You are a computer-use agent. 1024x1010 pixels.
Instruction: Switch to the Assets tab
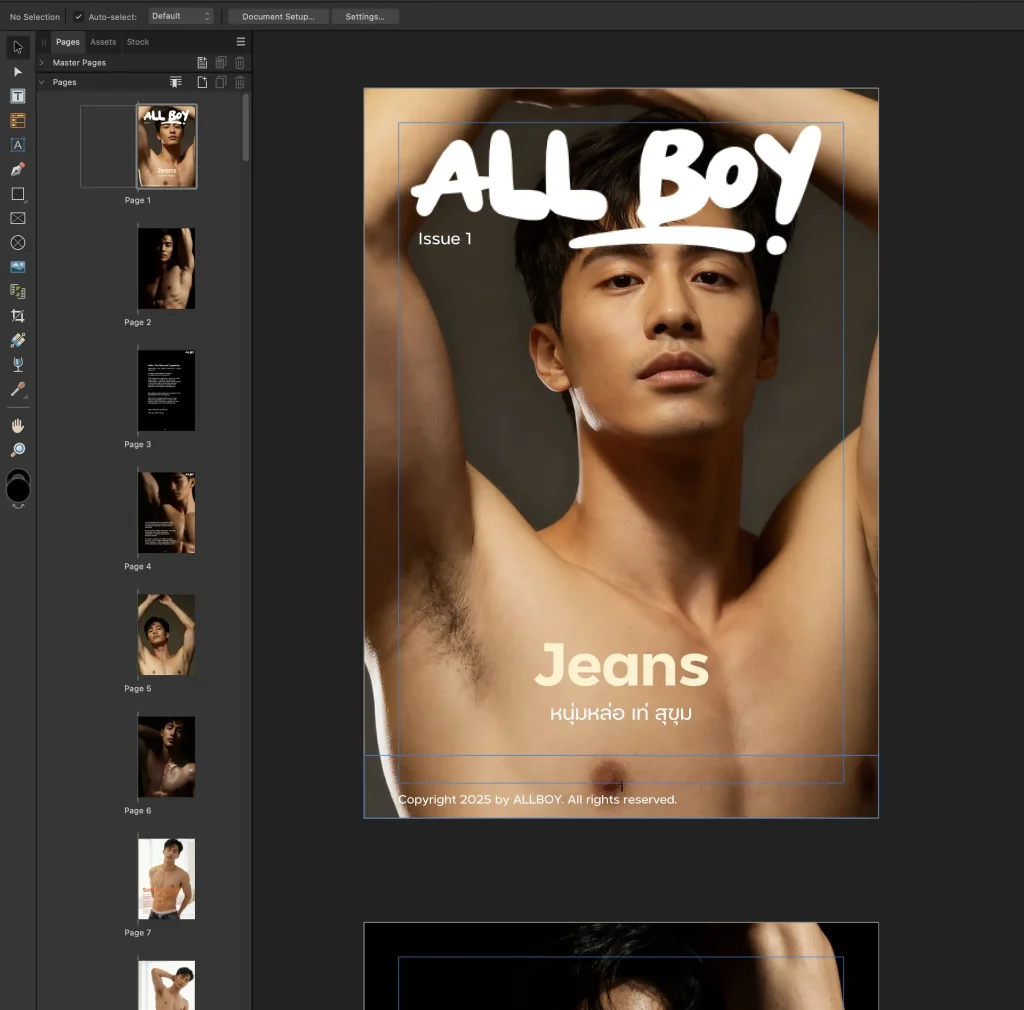pyautogui.click(x=103, y=42)
